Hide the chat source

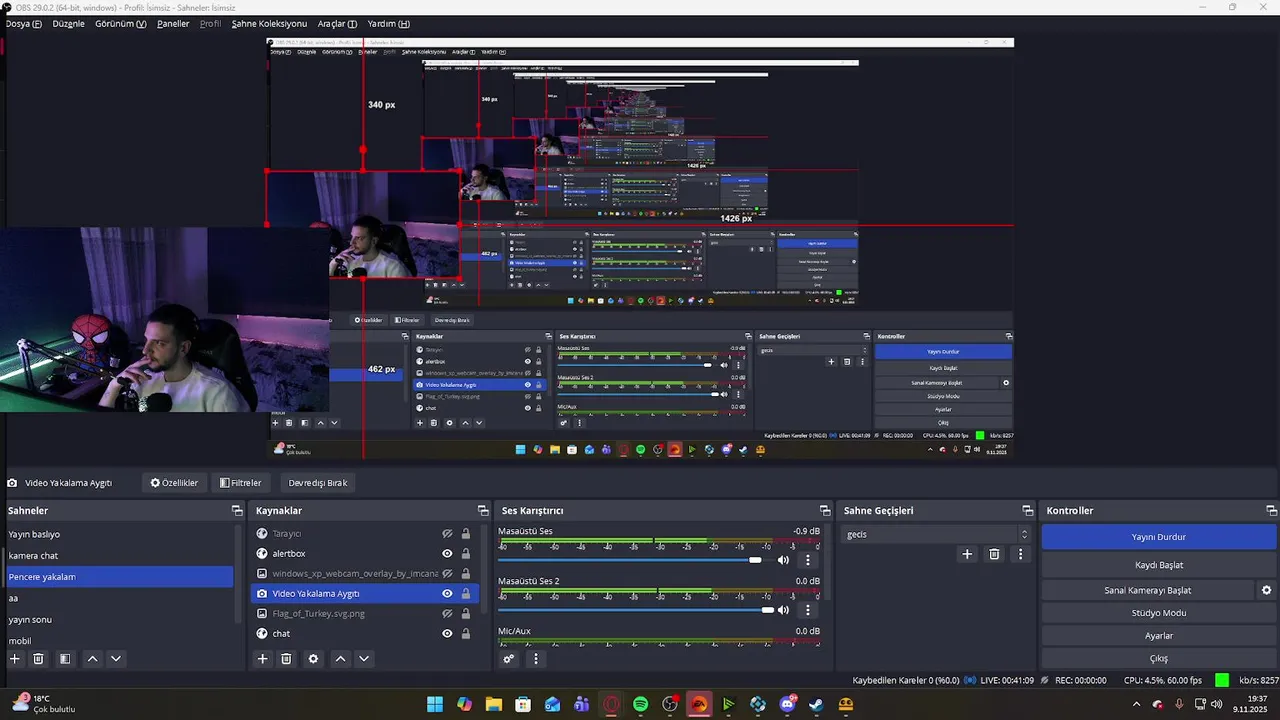447,634
